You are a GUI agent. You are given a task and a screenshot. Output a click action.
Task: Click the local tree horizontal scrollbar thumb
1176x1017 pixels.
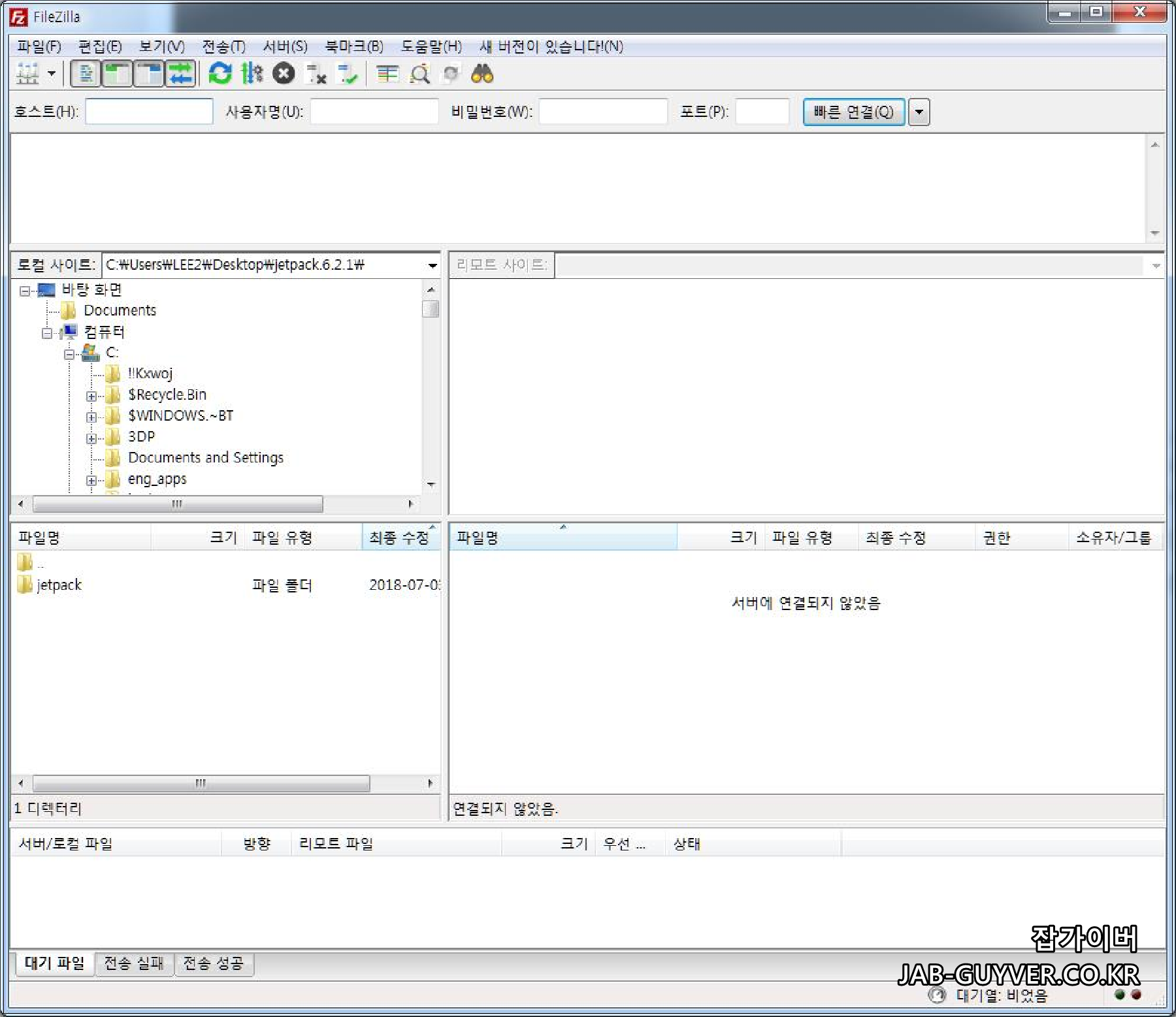pyautogui.click(x=178, y=504)
